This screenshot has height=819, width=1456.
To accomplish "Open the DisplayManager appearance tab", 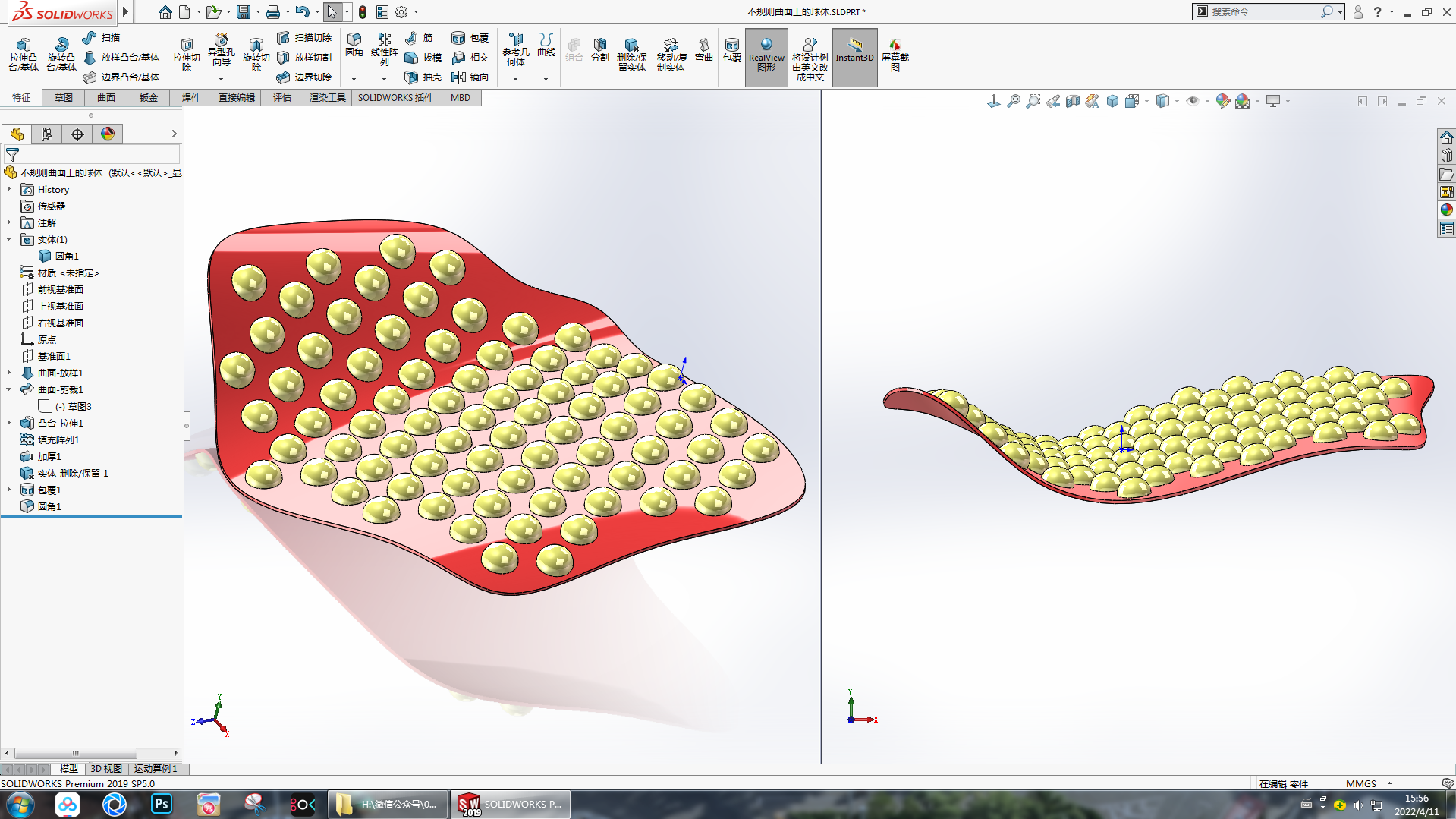I will pos(108,134).
